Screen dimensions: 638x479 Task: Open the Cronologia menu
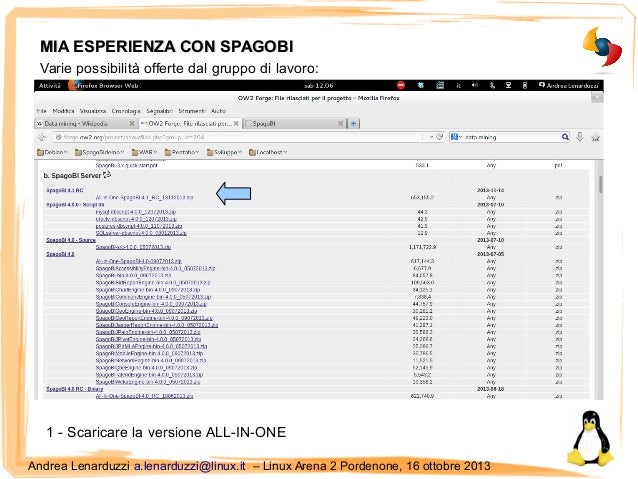pos(126,111)
